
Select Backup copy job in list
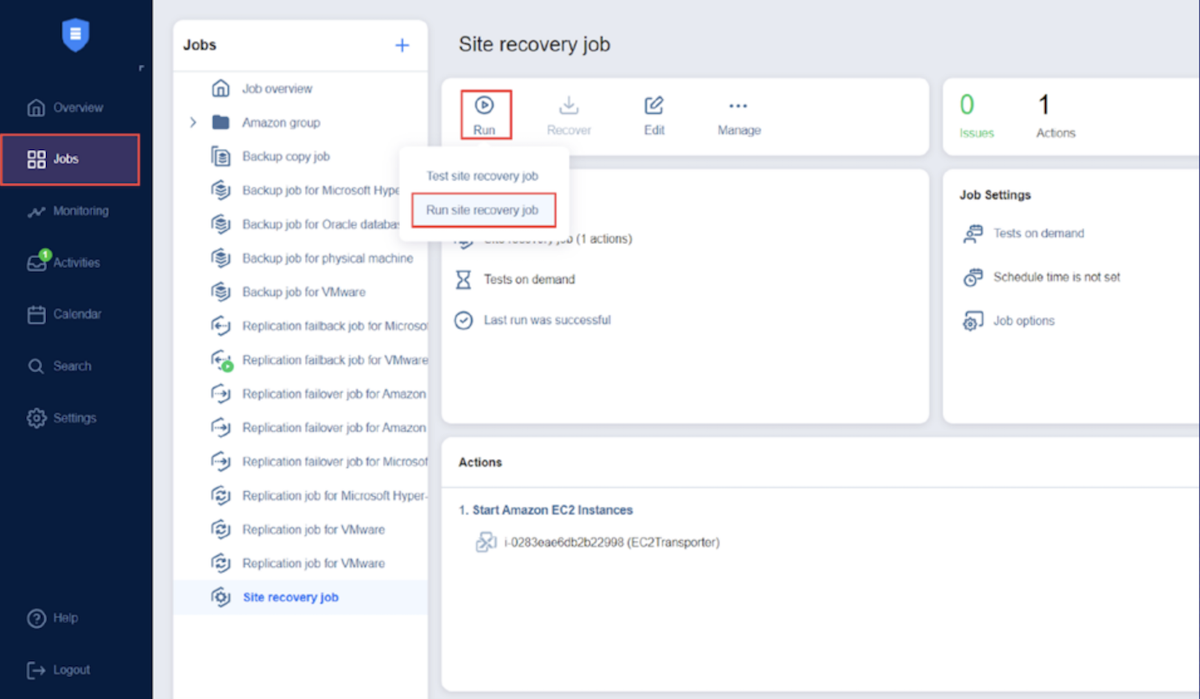(x=285, y=157)
